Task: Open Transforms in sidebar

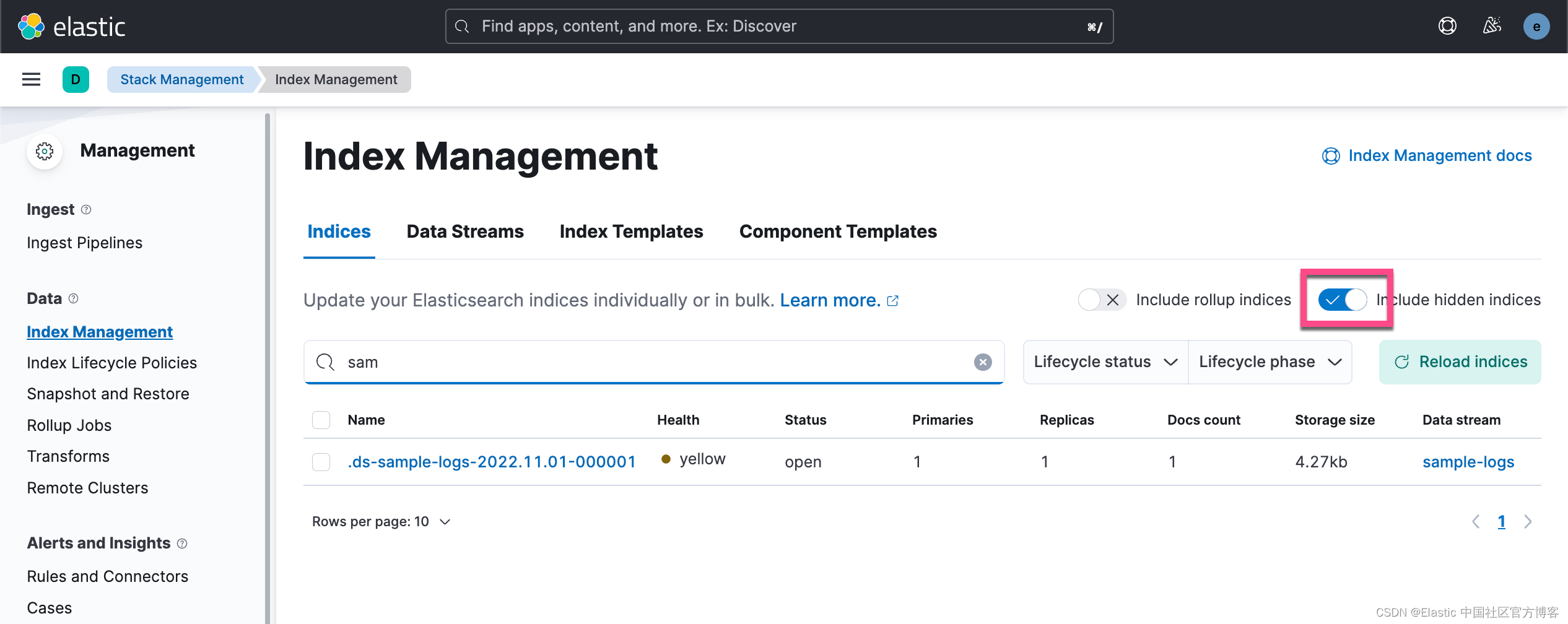Action: 68,457
